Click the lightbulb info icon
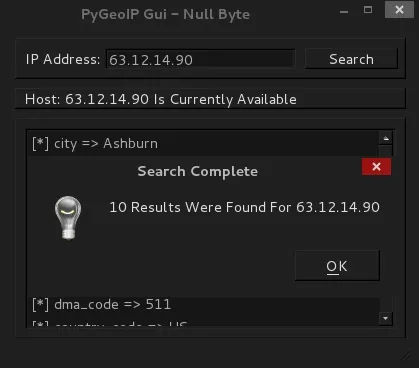Screen dimensions: 419x368 tap(68, 217)
